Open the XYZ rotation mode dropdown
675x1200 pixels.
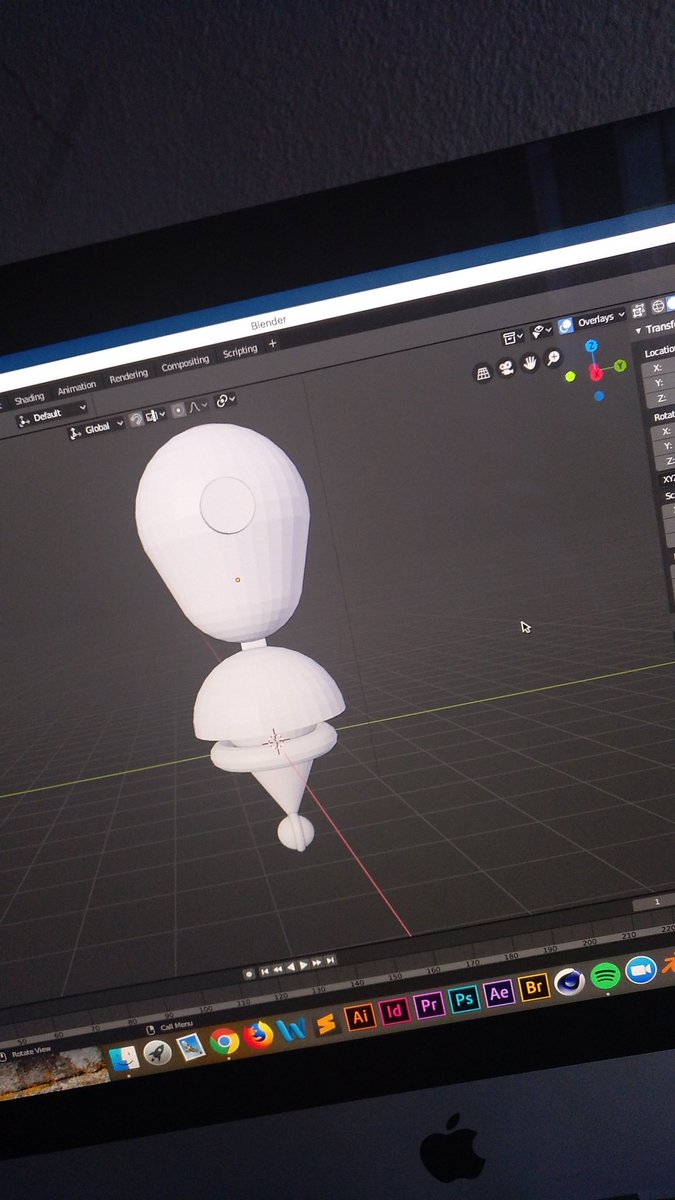tap(668, 479)
